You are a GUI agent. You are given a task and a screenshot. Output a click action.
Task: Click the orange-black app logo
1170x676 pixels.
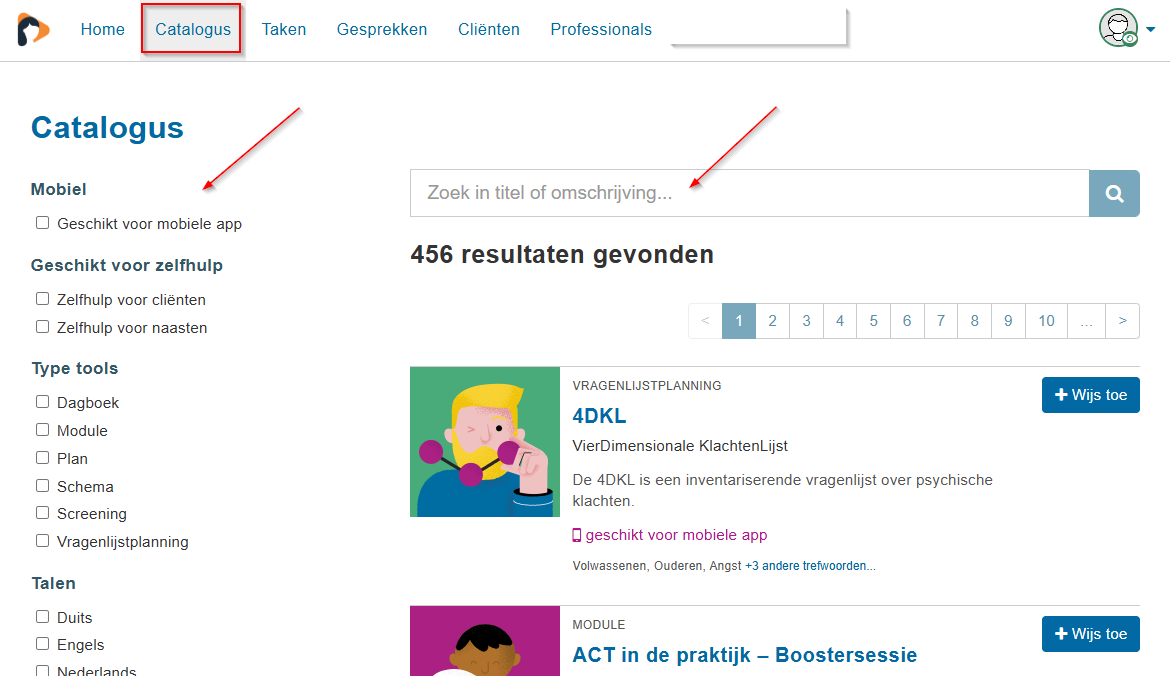point(34,30)
